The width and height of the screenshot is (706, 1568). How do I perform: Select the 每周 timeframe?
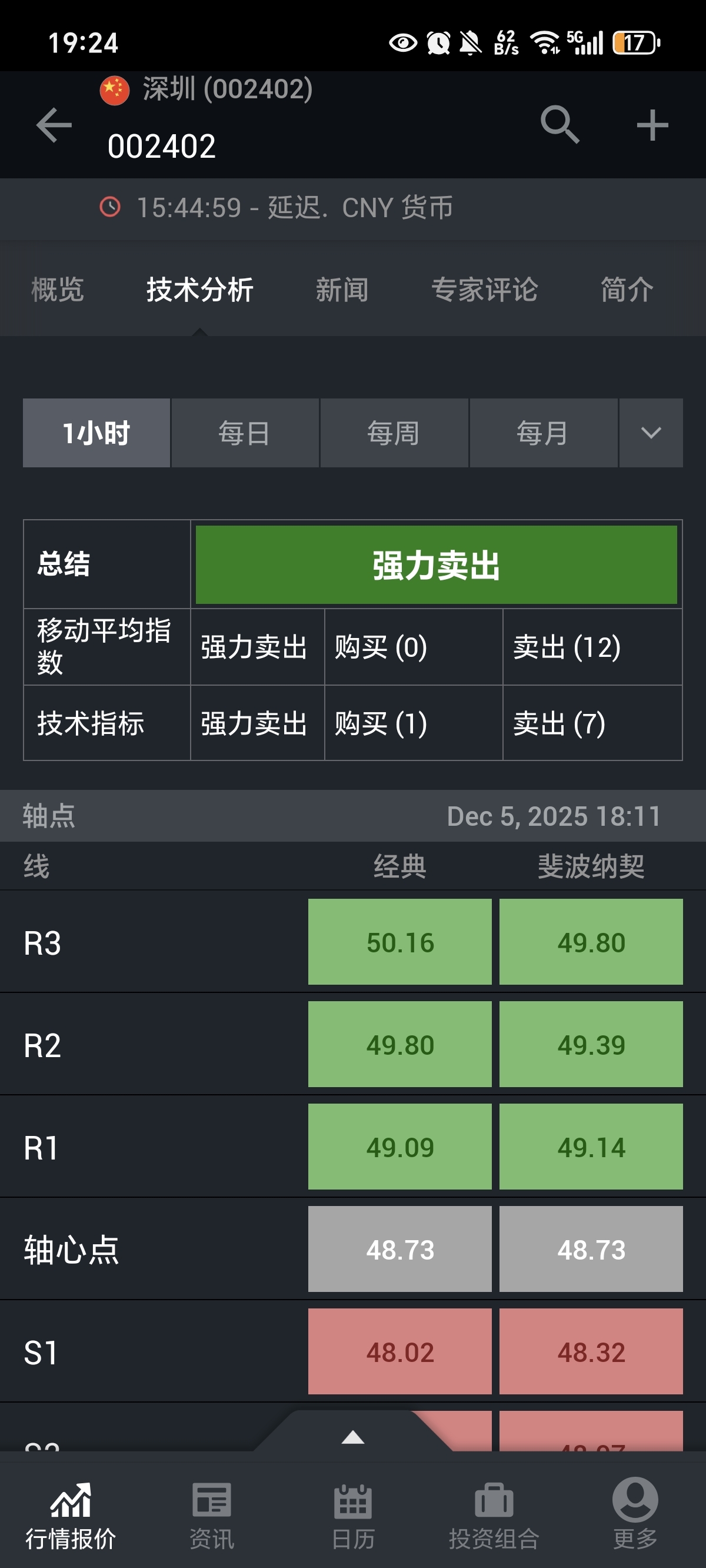point(394,433)
